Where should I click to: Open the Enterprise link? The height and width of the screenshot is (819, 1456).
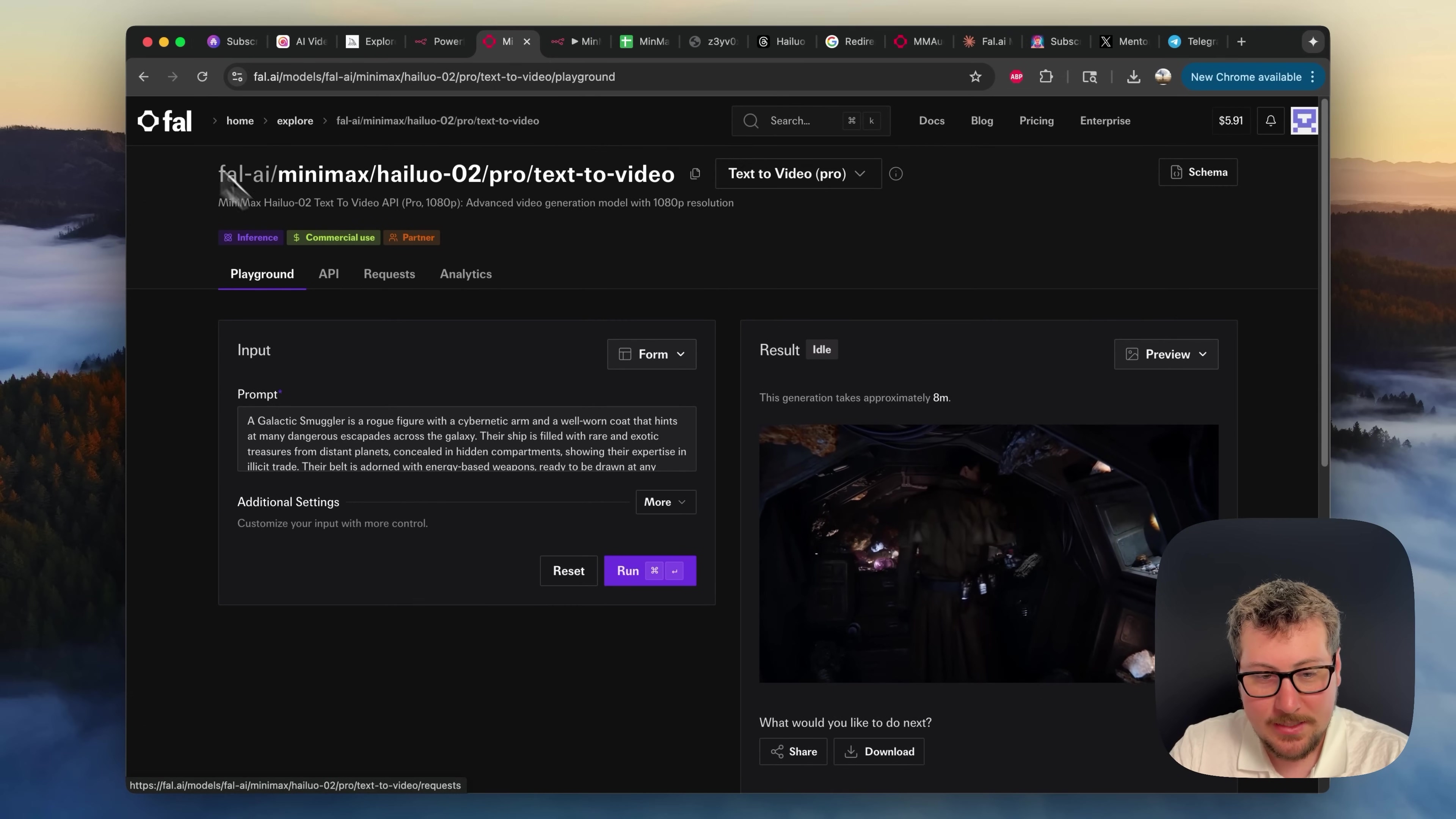(1105, 121)
